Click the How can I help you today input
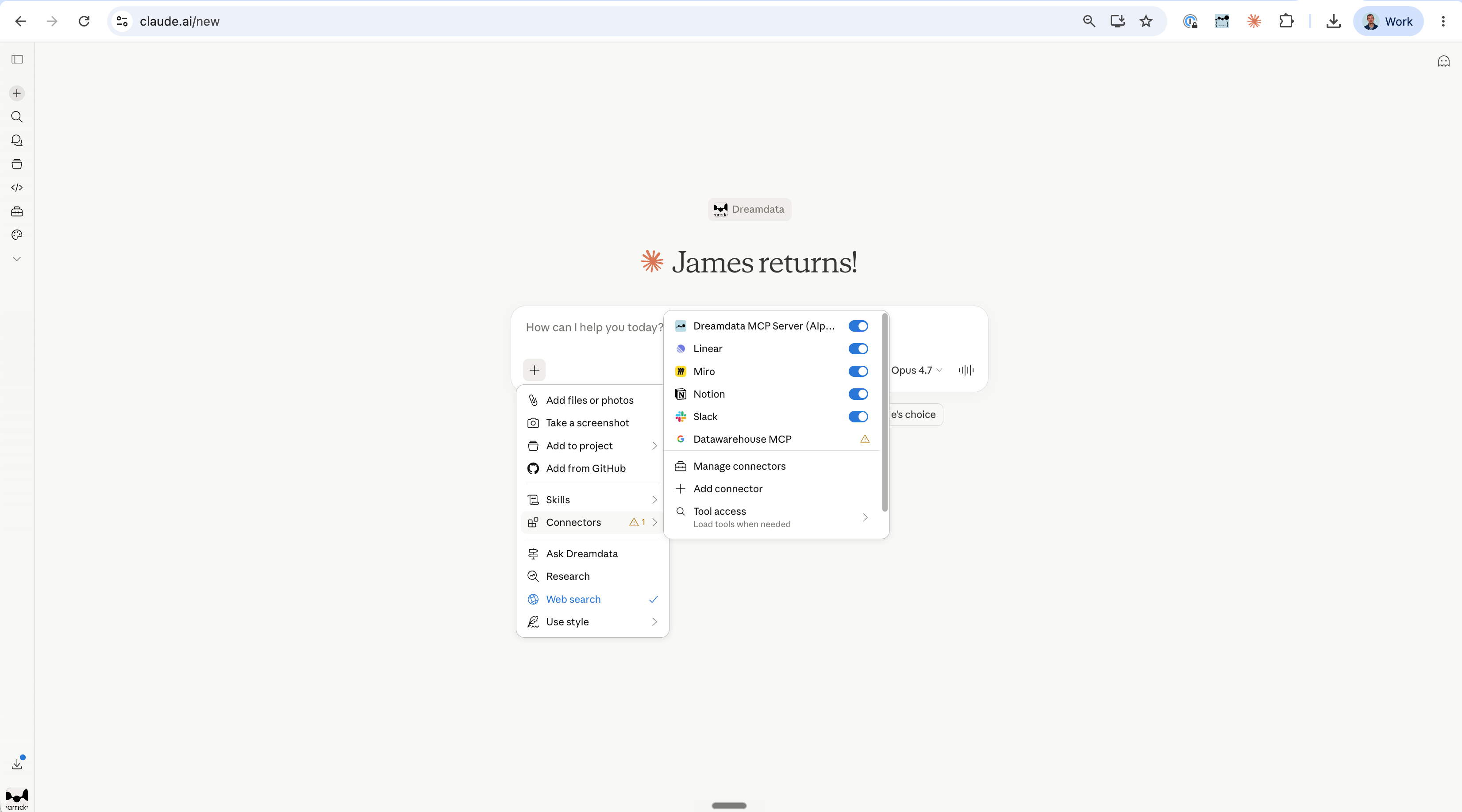This screenshot has width=1462, height=812. click(594, 327)
